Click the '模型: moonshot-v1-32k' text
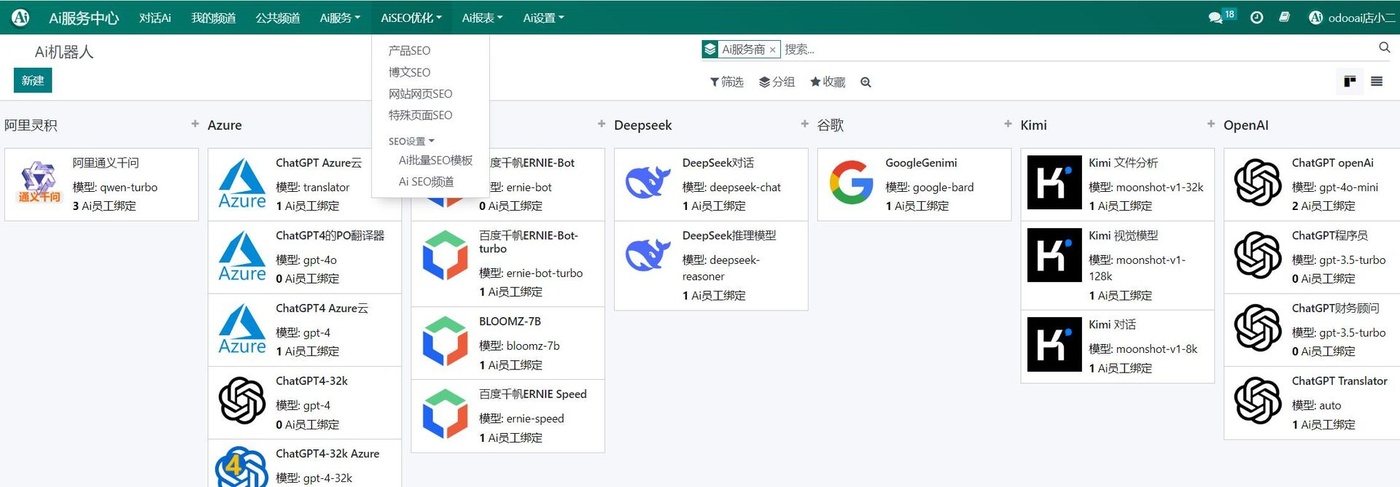1400x487 pixels. click(x=1146, y=187)
